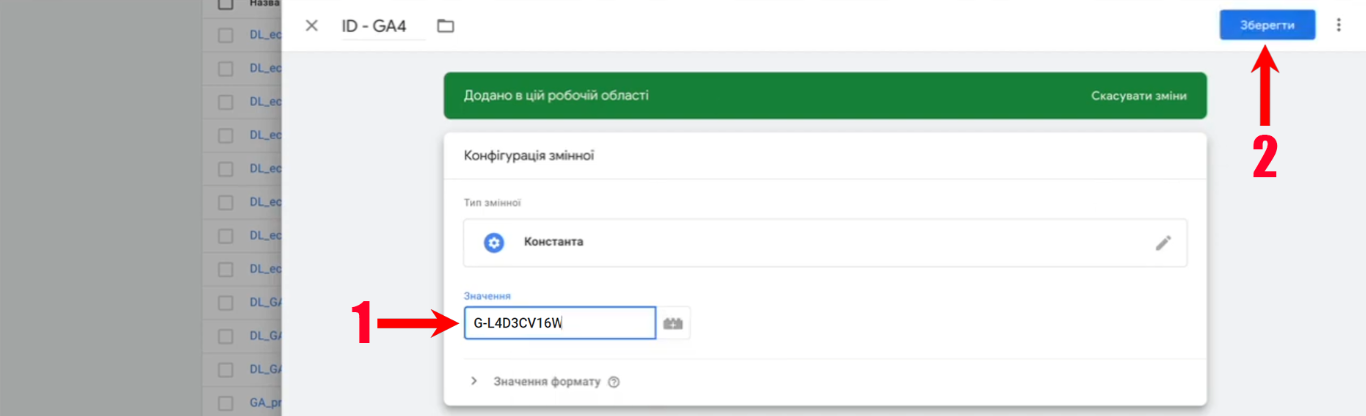This screenshot has height=416, width=1366.
Task: Focus the Значення input with G-L4D3CV16W
Action: [560, 323]
